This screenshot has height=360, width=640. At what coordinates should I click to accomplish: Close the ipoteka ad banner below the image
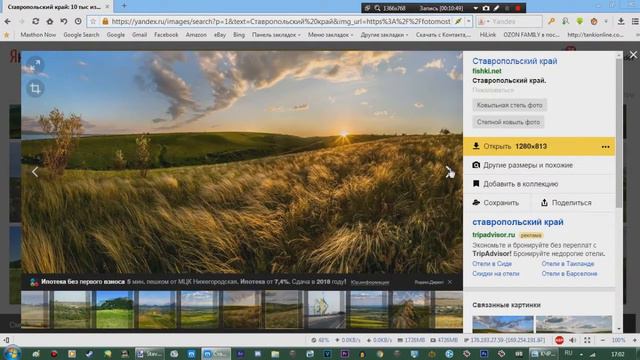point(450,282)
